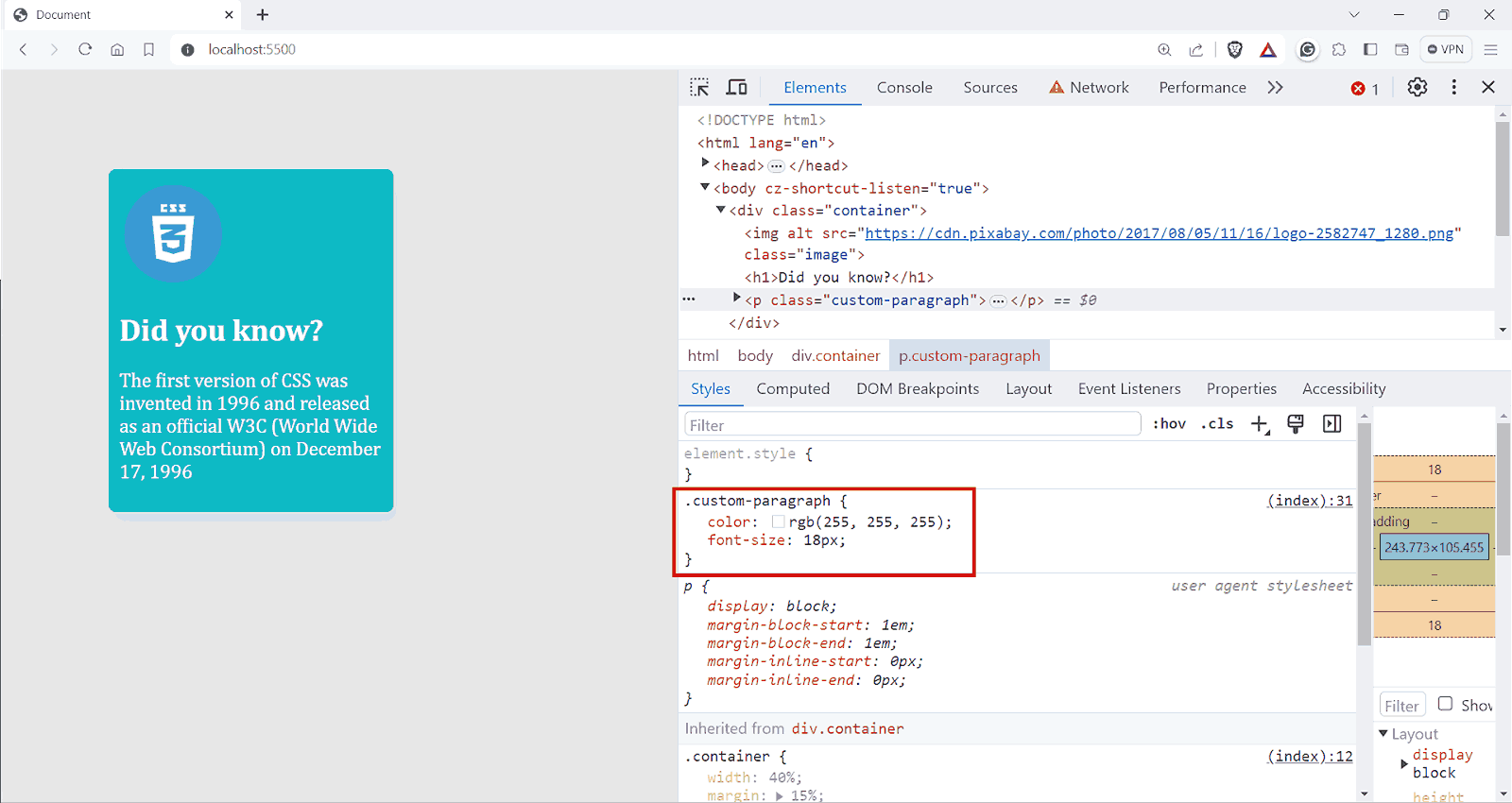Show more DevTools tabs chevron
Screen dimensions: 1512x803
(1276, 87)
